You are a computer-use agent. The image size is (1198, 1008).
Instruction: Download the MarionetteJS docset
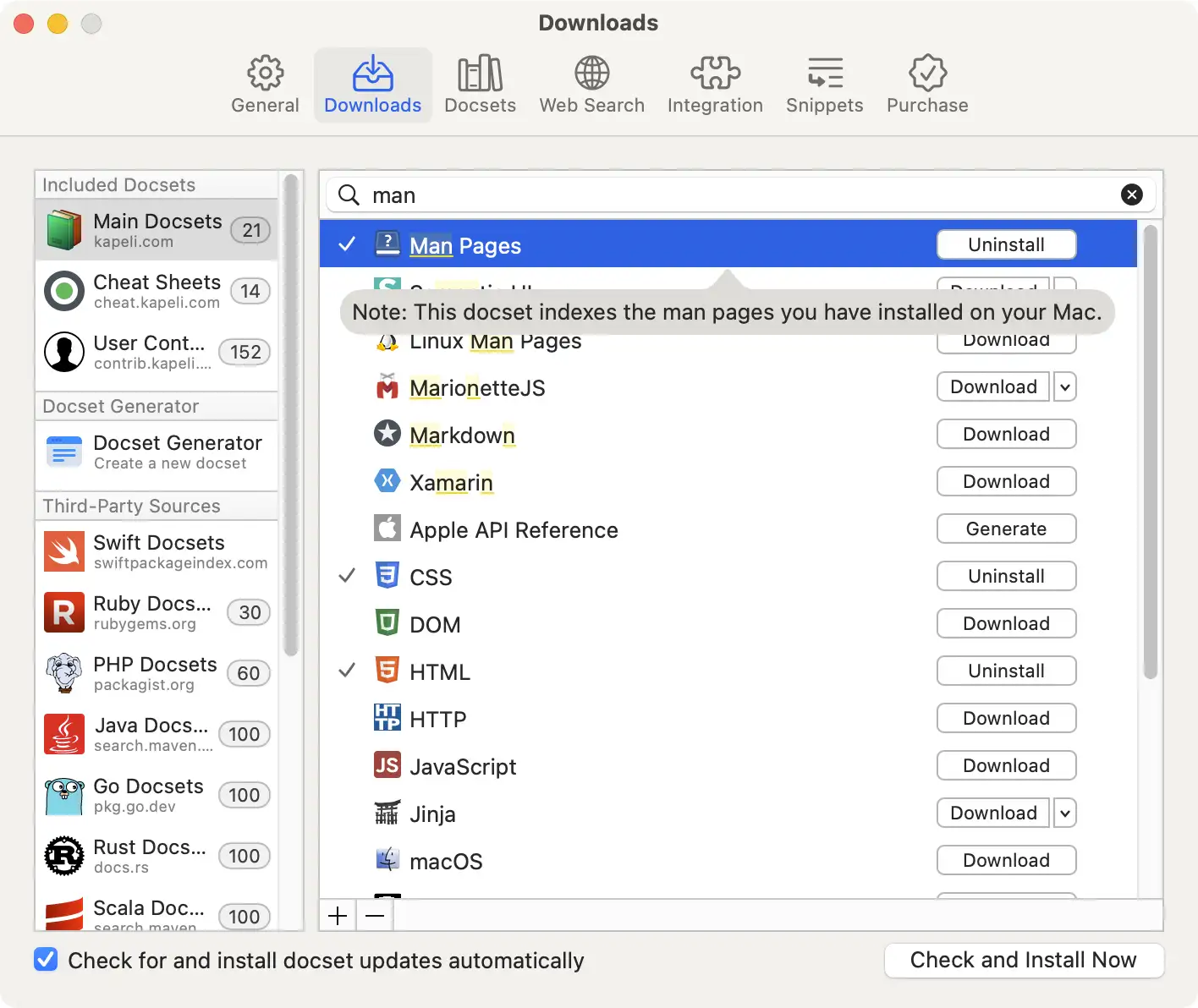[993, 386]
